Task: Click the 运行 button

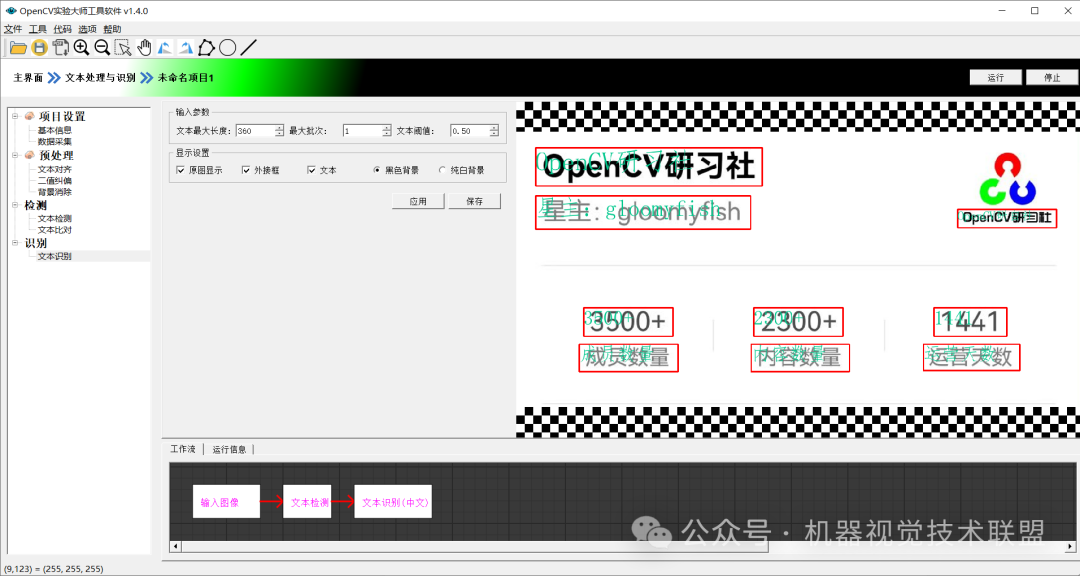Action: [x=995, y=77]
